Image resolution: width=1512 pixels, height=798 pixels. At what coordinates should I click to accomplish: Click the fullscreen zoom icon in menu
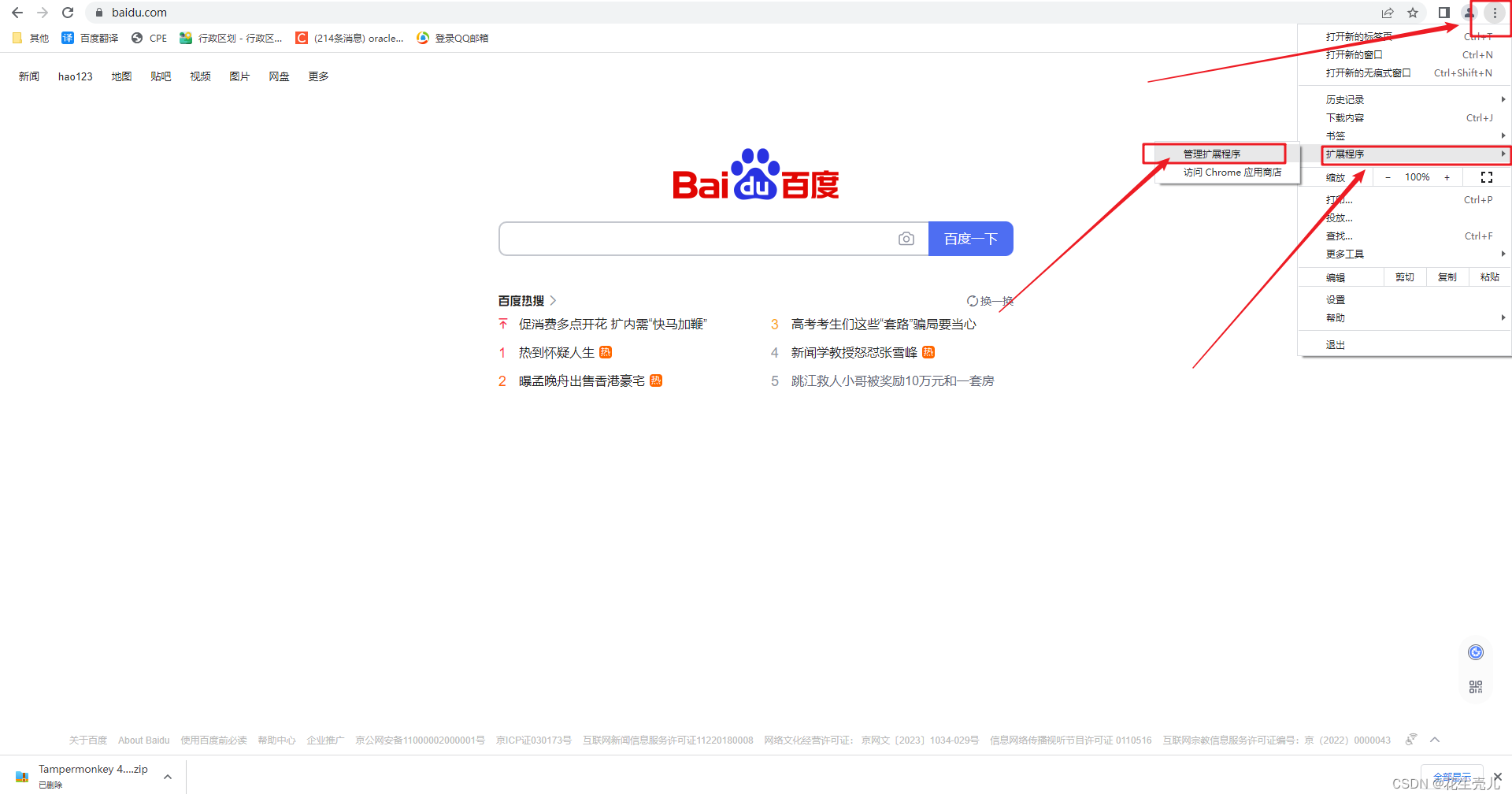point(1487,177)
